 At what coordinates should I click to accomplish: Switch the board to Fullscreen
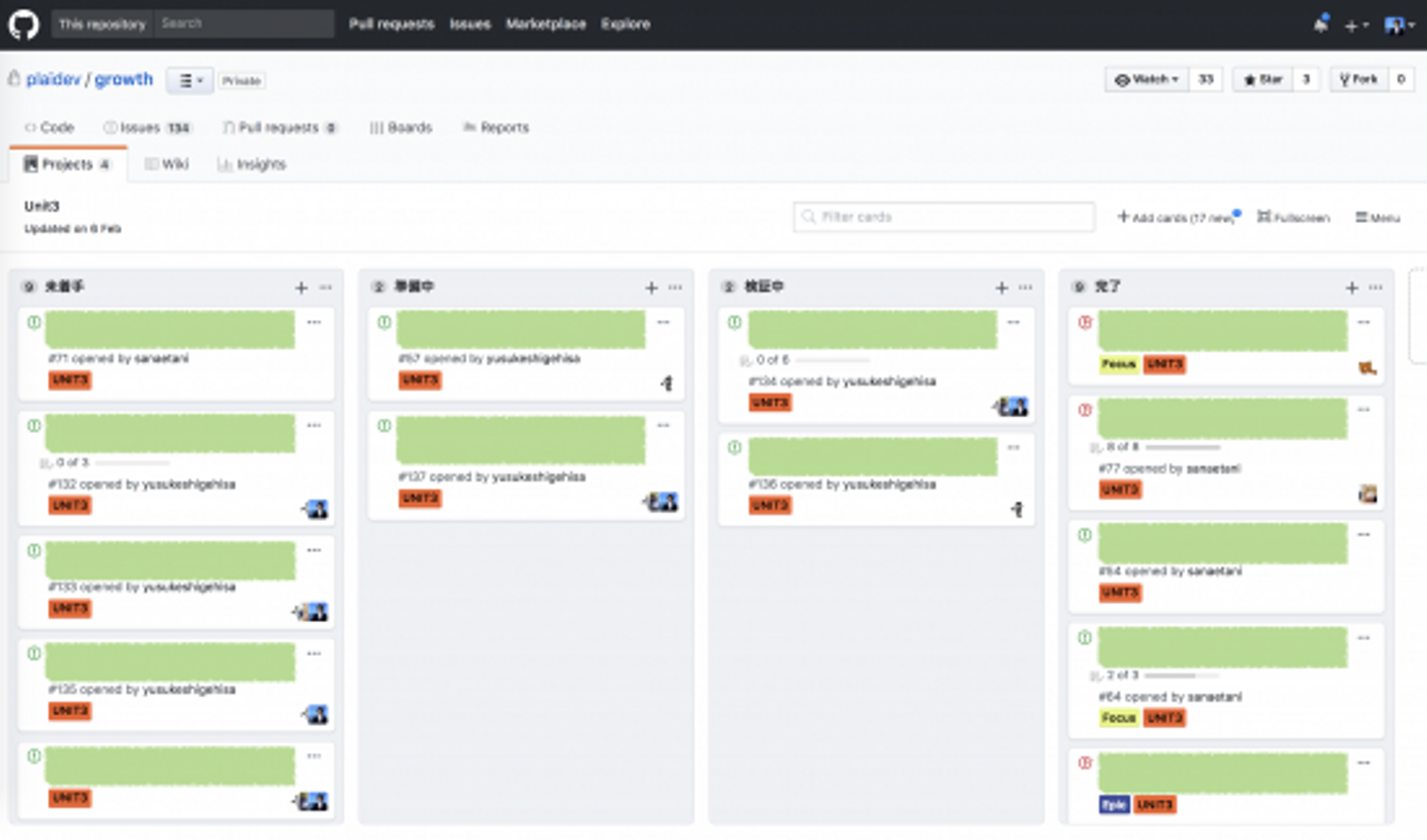pos(1293,217)
